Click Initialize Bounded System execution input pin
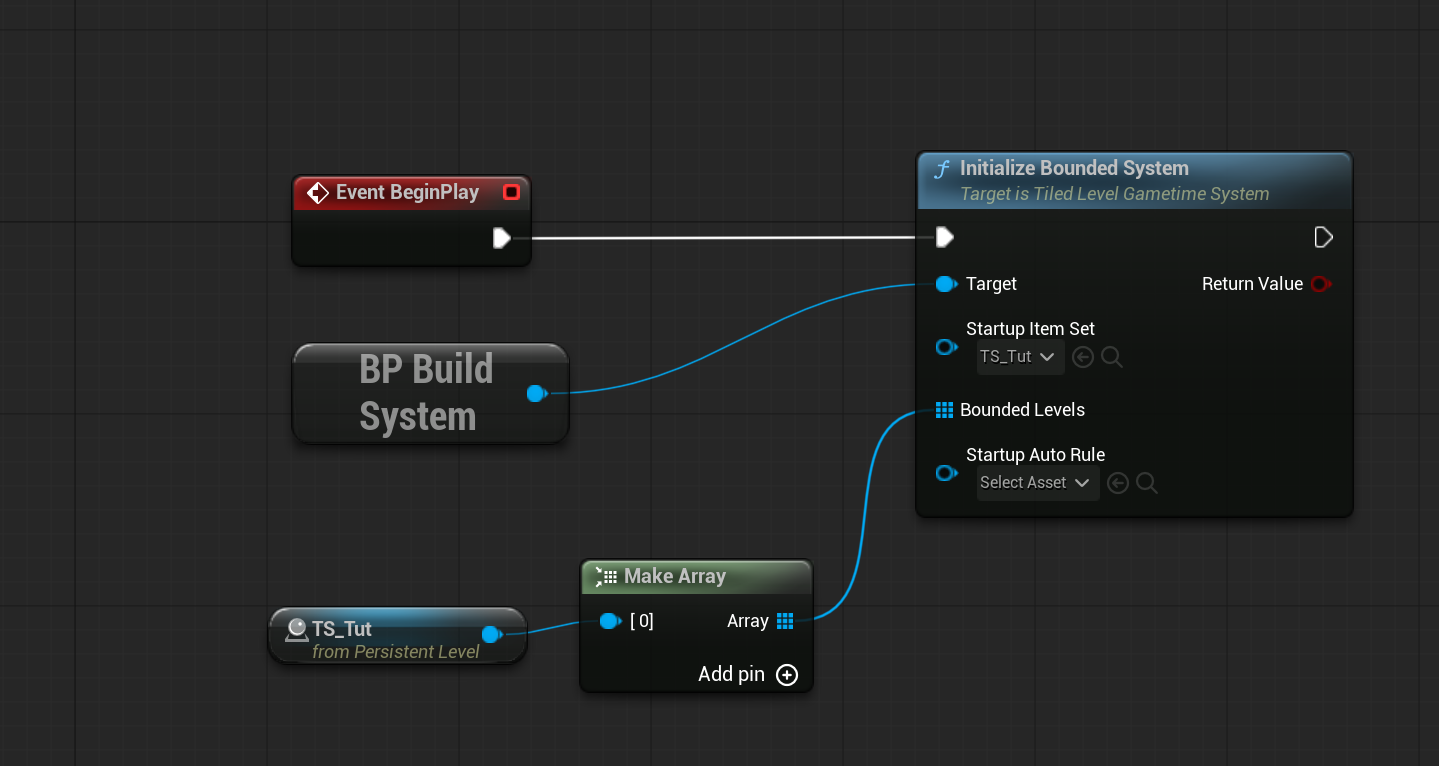 tap(944, 237)
